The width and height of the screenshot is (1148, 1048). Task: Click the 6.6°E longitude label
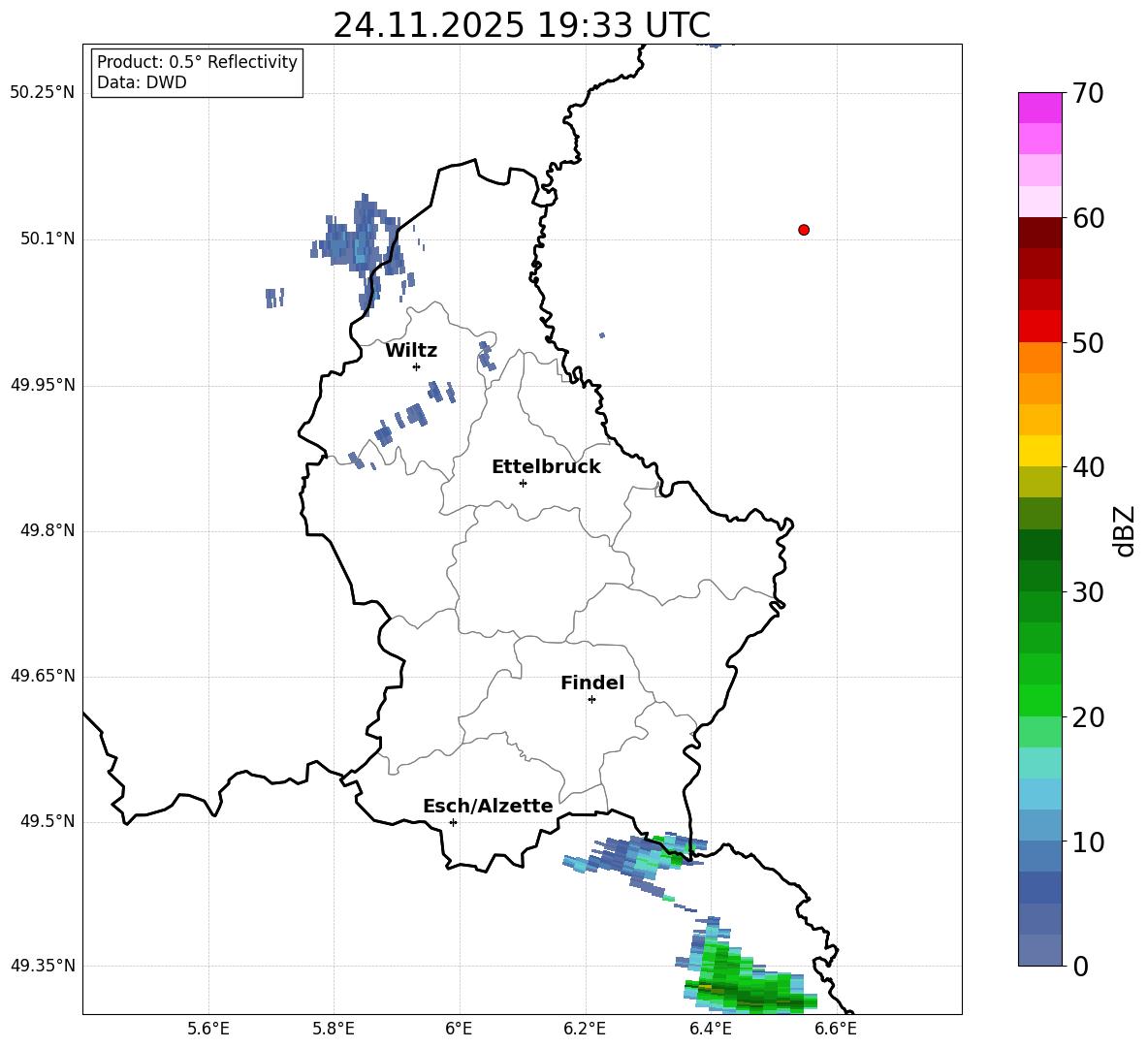tap(836, 1029)
